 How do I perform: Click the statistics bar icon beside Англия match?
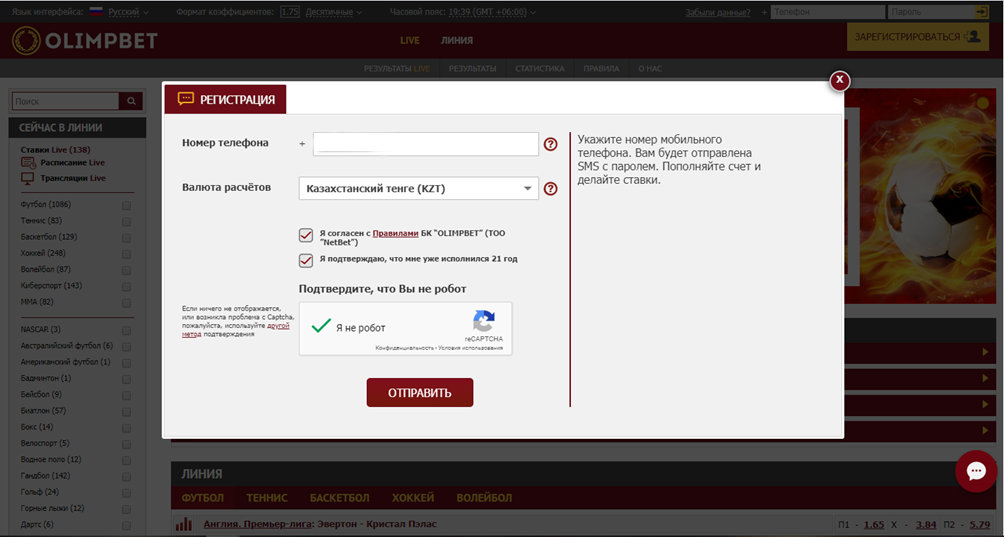183,524
